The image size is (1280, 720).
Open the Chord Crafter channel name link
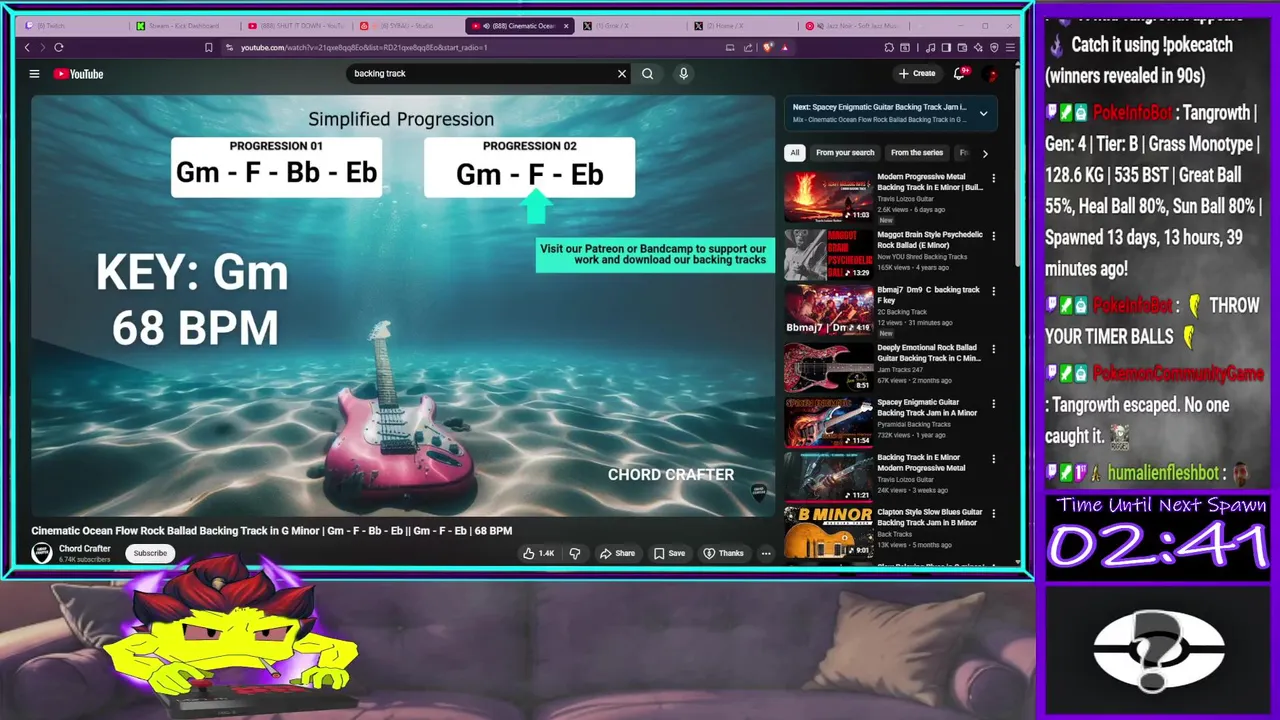click(x=84, y=549)
